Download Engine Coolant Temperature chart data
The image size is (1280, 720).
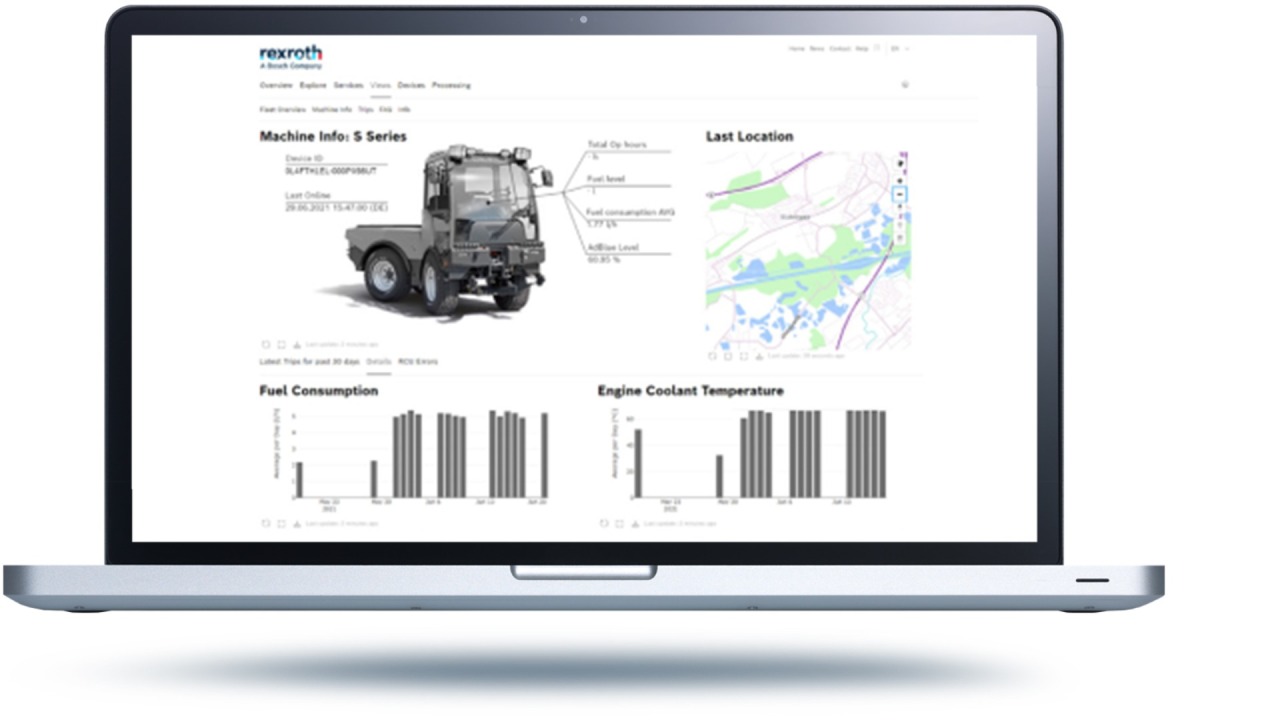coord(634,523)
